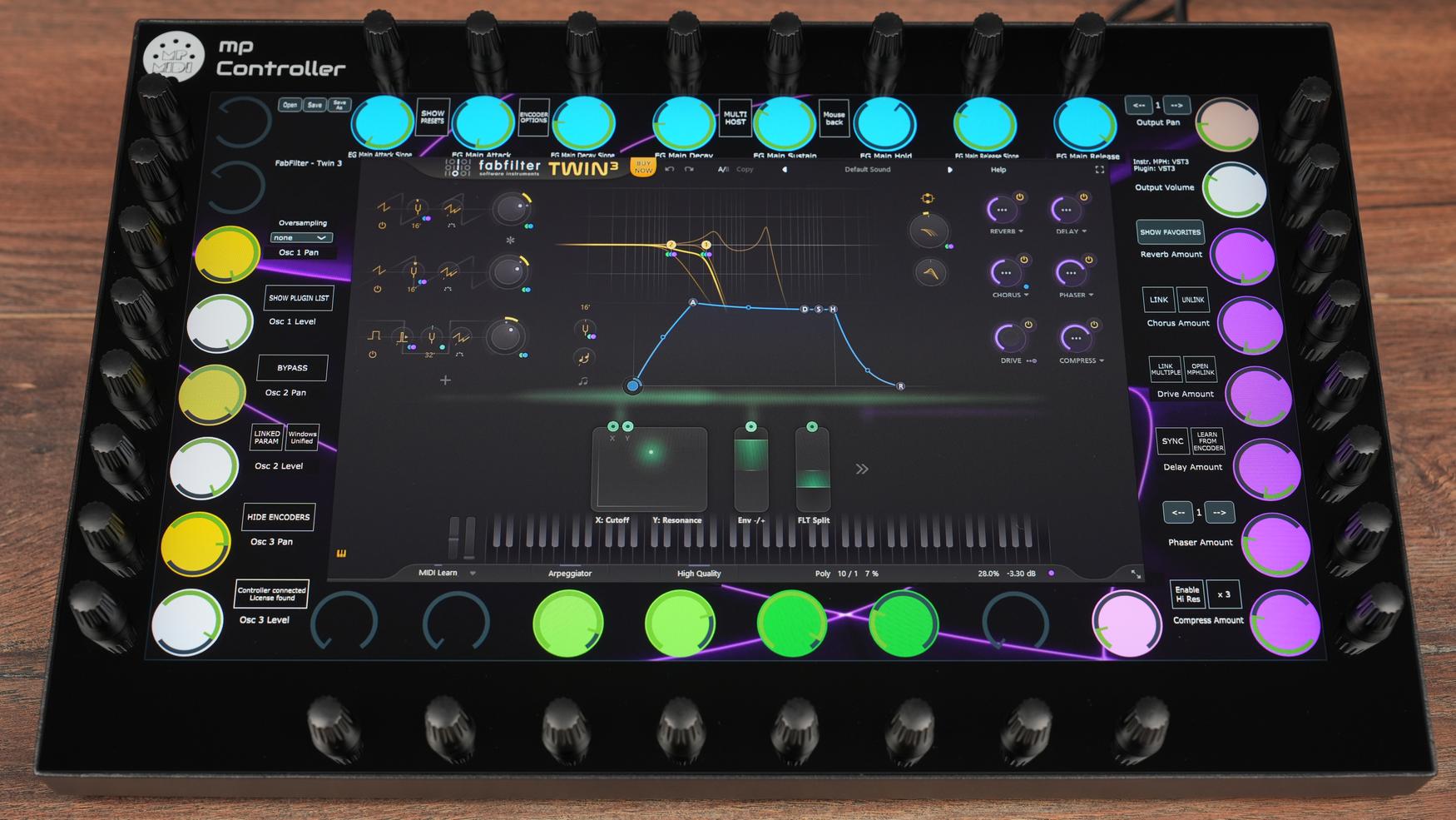Click the output level 28.0% readout
The height and width of the screenshot is (820, 1456).
coord(988,574)
